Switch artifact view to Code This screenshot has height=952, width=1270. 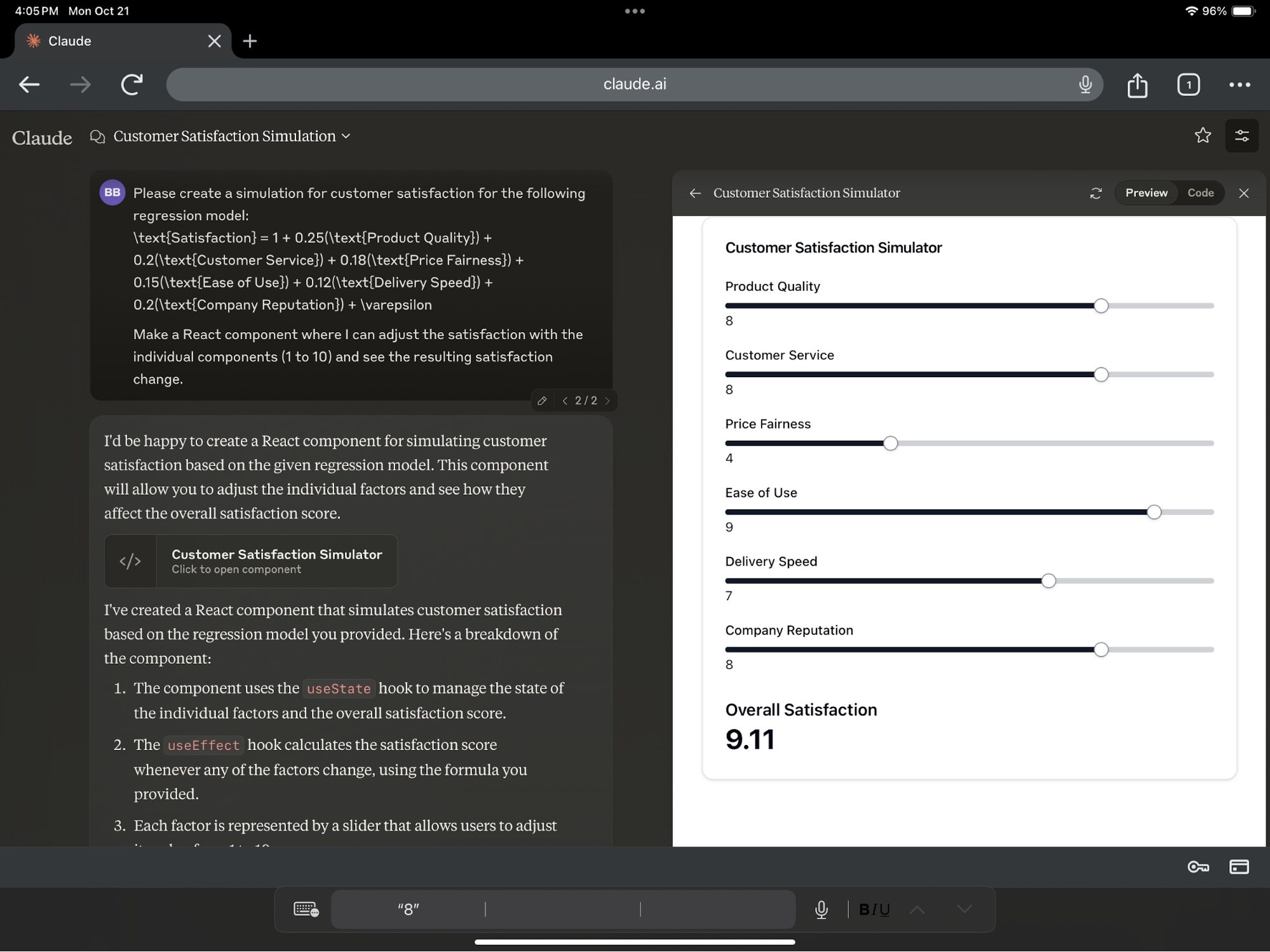point(1200,193)
